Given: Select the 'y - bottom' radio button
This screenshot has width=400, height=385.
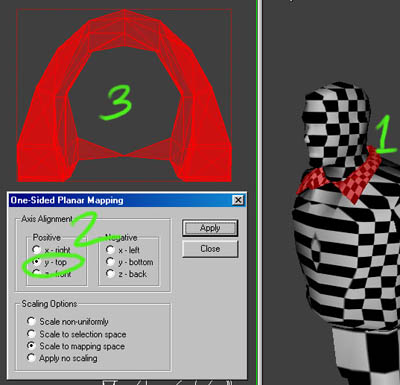Looking at the screenshot, I should click(110, 262).
